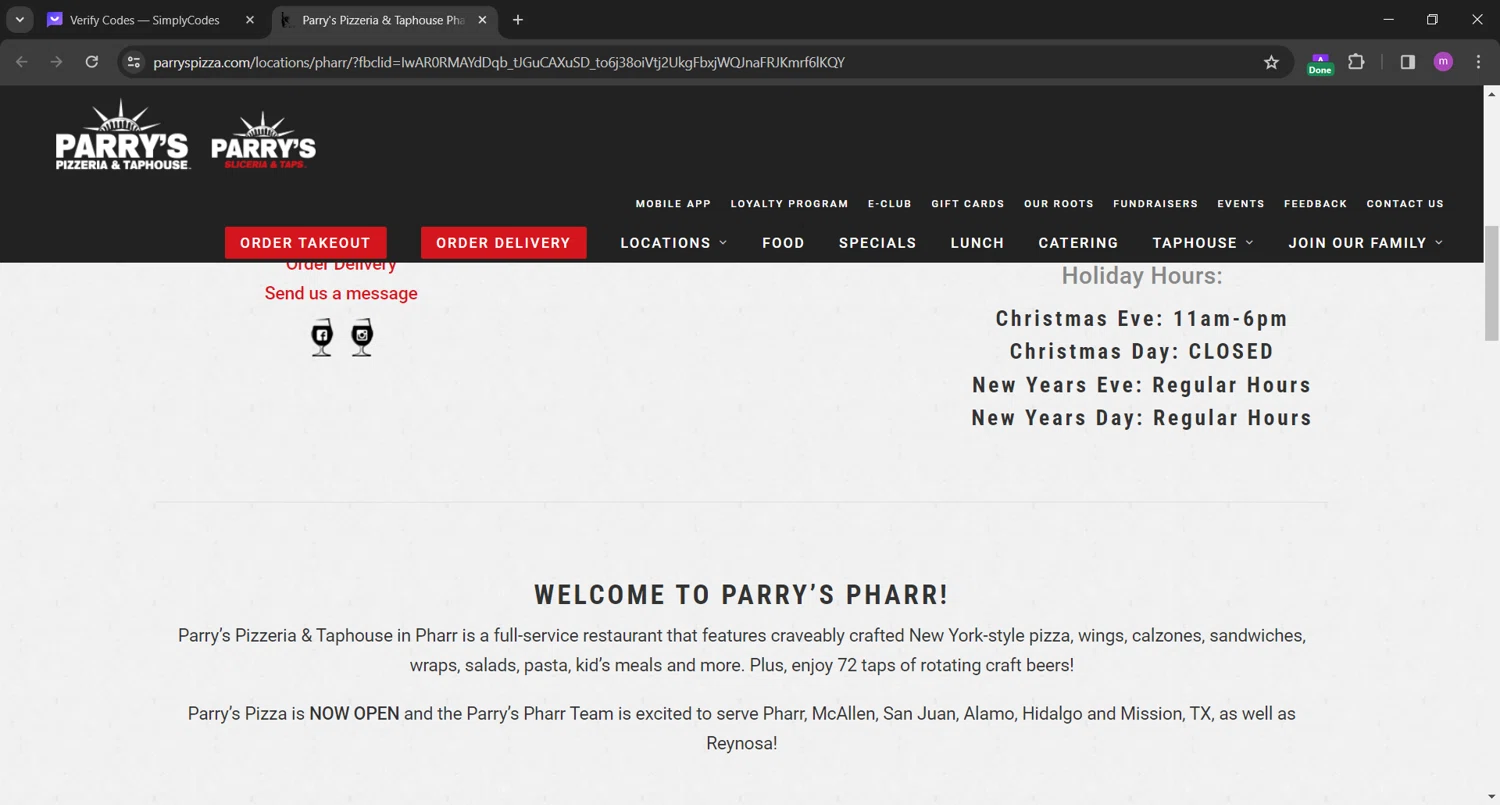This screenshot has height=805, width=1500.
Task: Click the Welcome to Parry's Pharr heading
Action: 741,595
